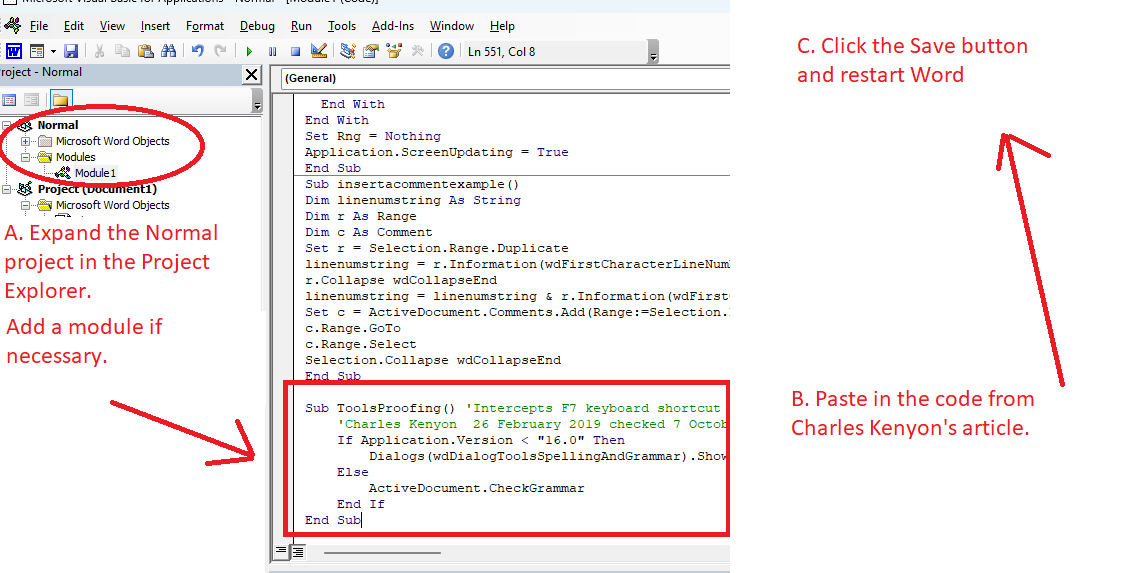The width and height of the screenshot is (1133, 573).
Task: Select Project (Document1) in tree
Action: 97,189
